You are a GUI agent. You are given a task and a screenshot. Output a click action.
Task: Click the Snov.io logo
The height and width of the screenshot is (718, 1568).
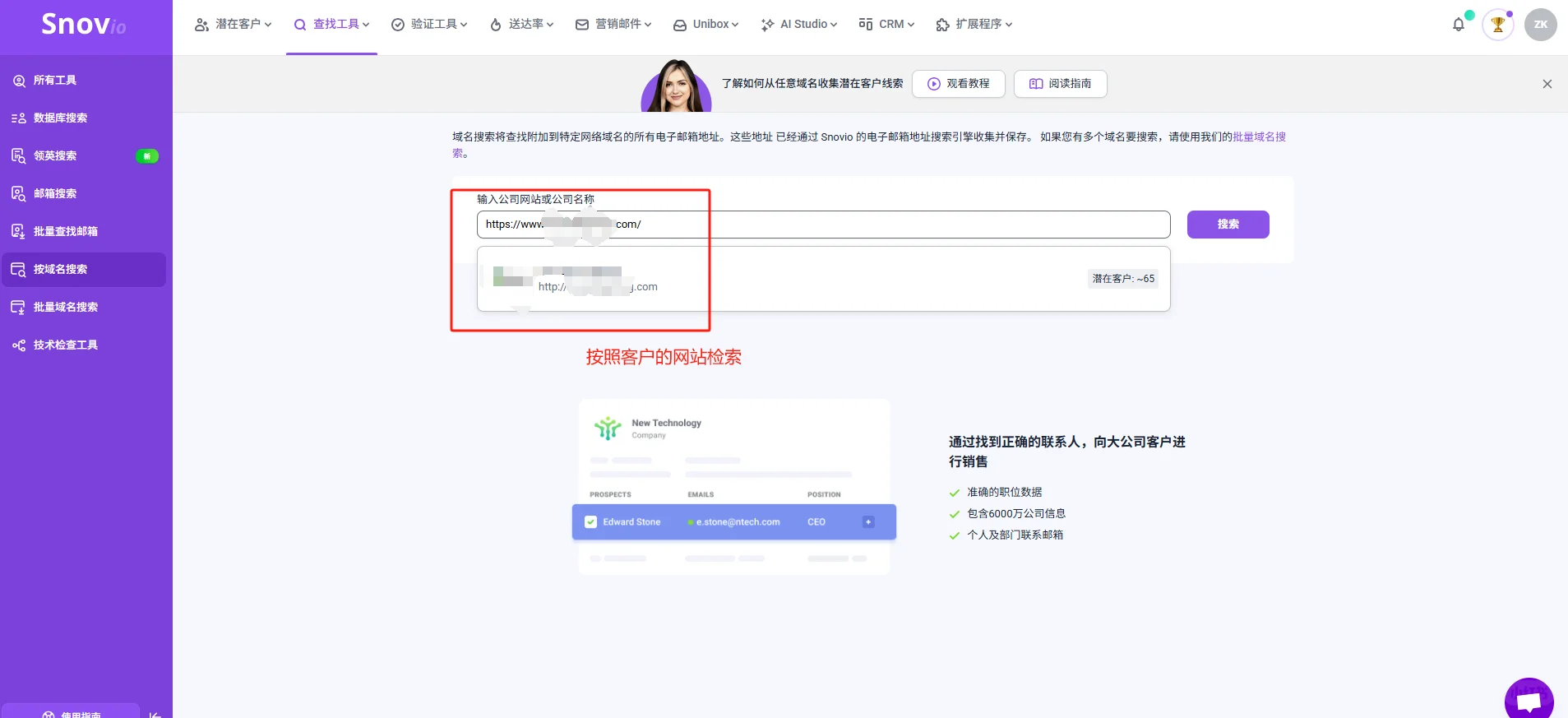pos(84,25)
